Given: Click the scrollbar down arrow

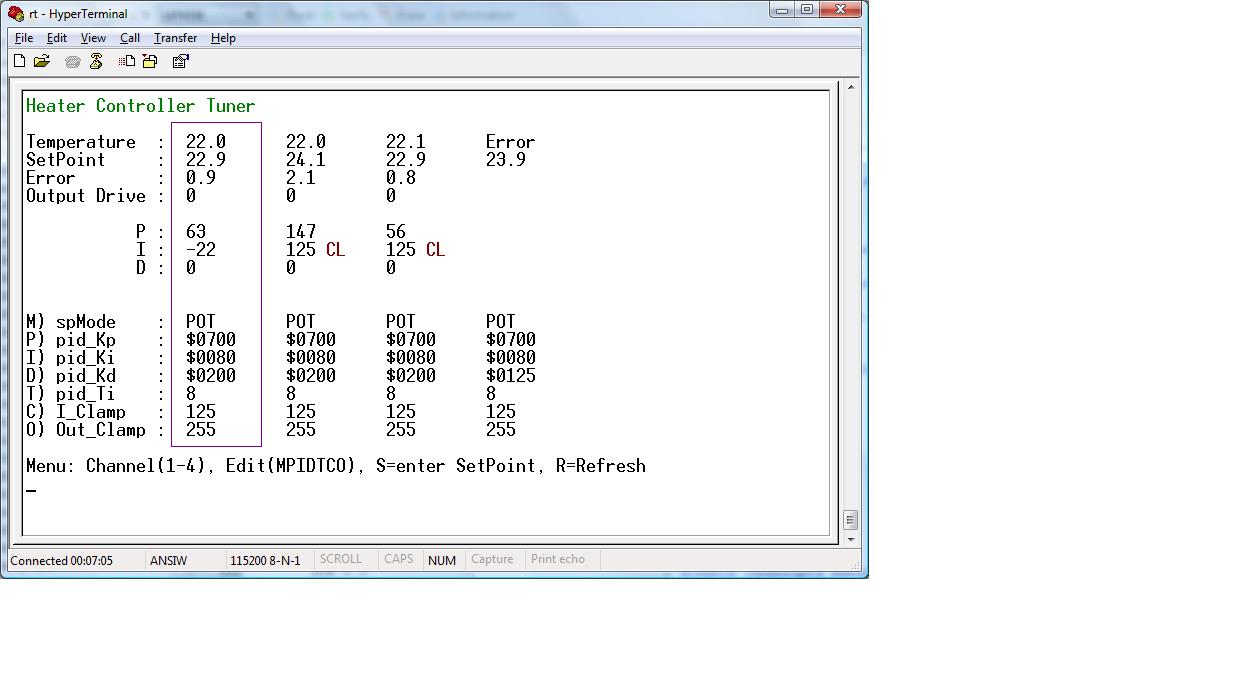Looking at the screenshot, I should pyautogui.click(x=850, y=540).
